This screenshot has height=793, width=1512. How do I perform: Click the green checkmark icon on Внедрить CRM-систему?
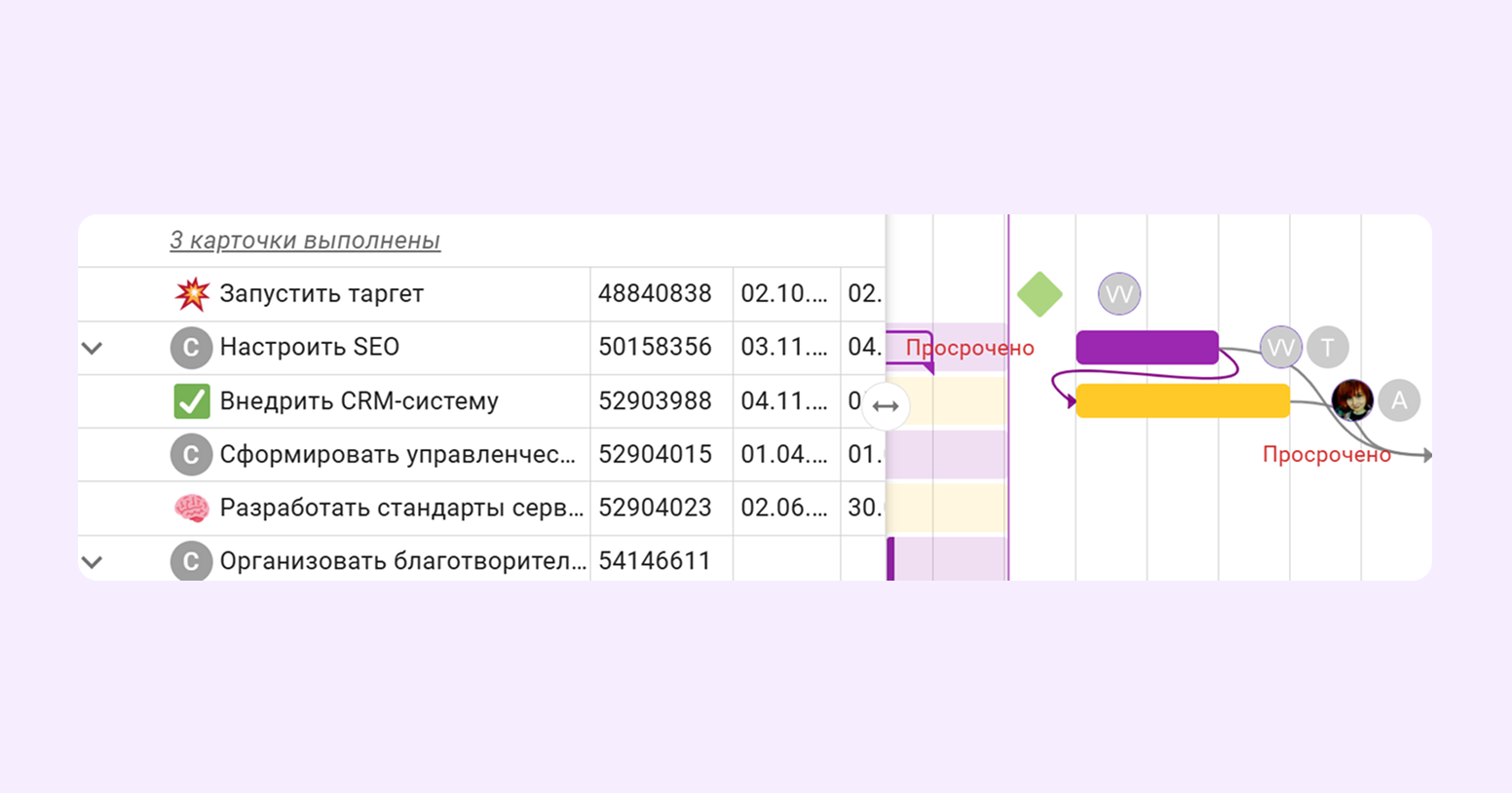point(192,400)
